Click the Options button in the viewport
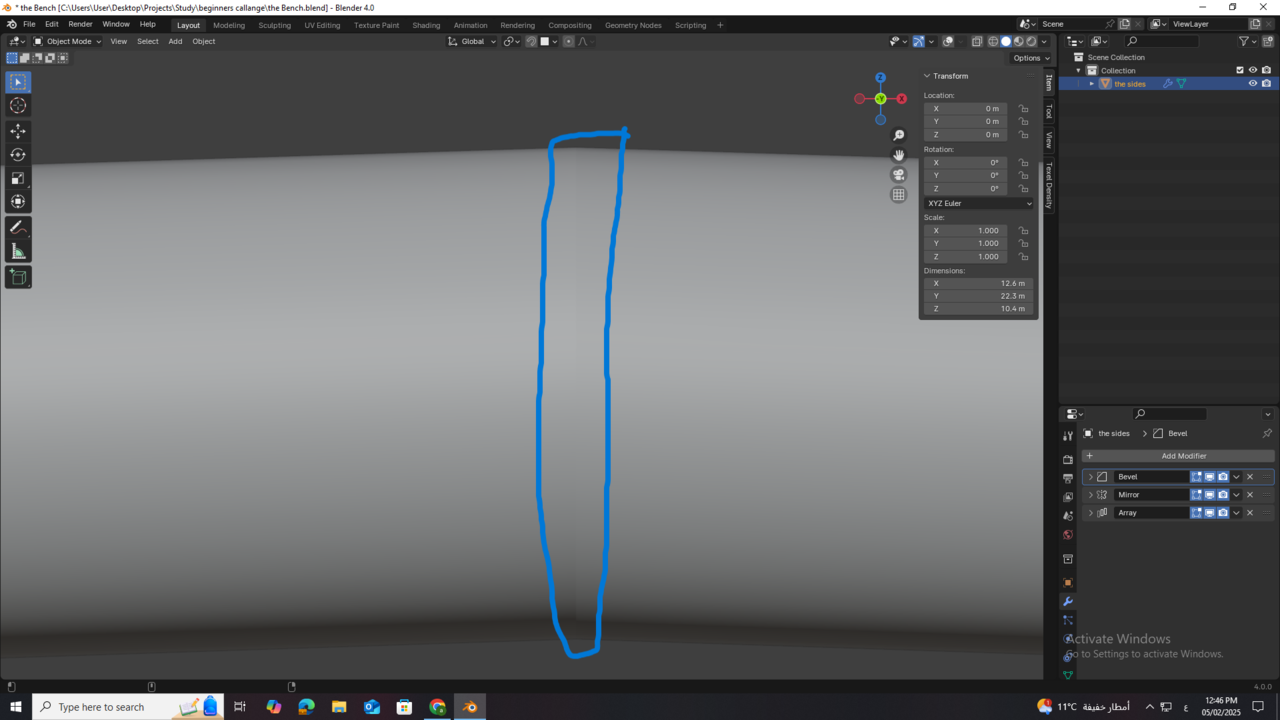The width and height of the screenshot is (1280, 720). (1029, 57)
